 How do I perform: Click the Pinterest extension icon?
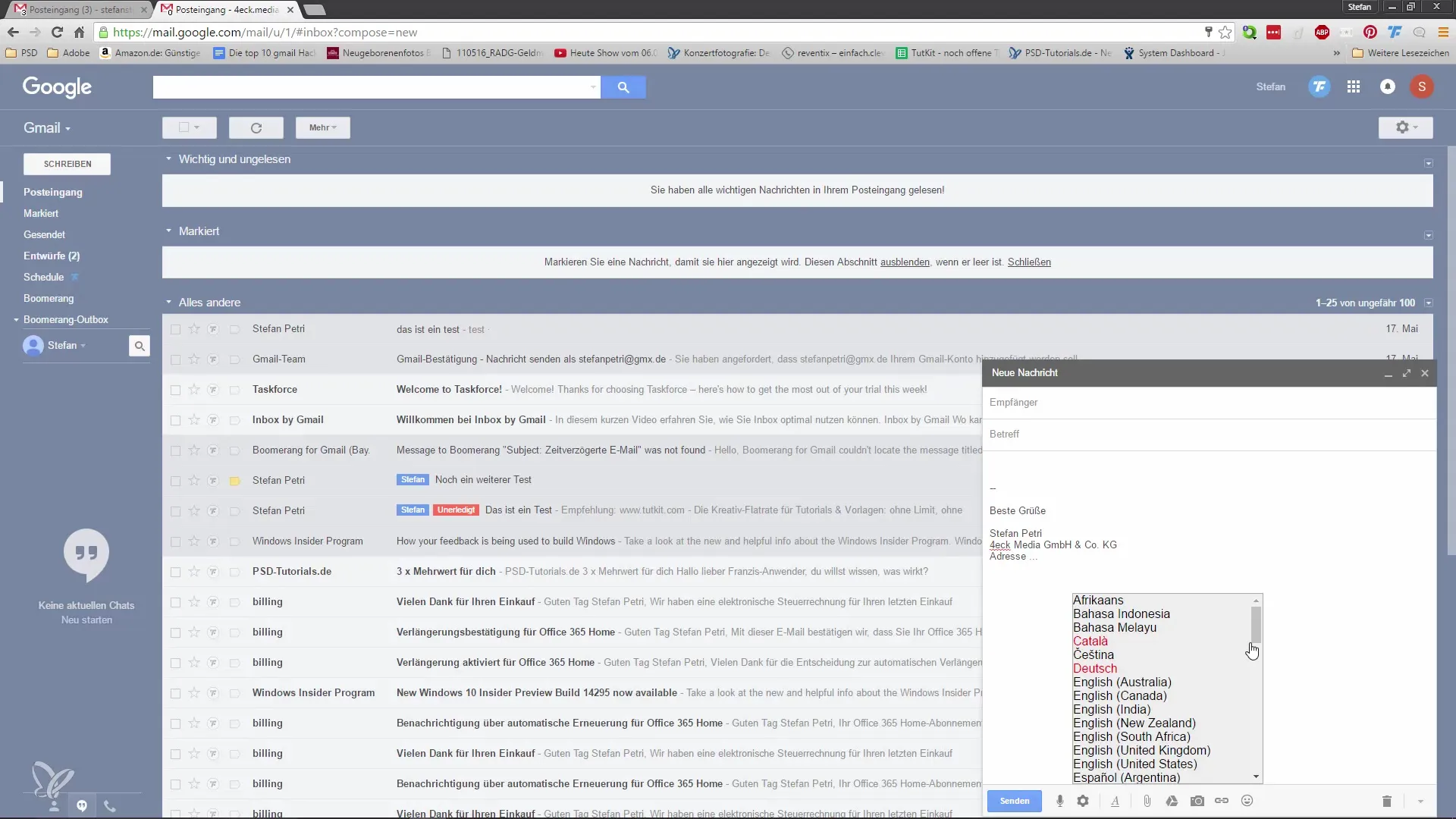tap(1370, 32)
